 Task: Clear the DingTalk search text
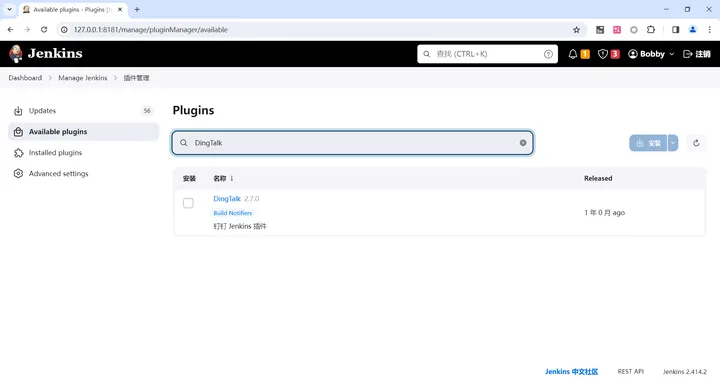[x=523, y=143]
